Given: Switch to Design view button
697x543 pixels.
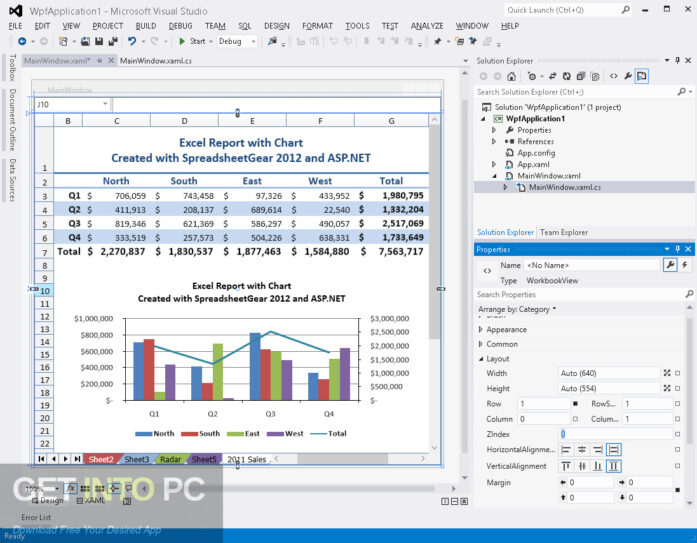Looking at the screenshot, I should point(48,501).
